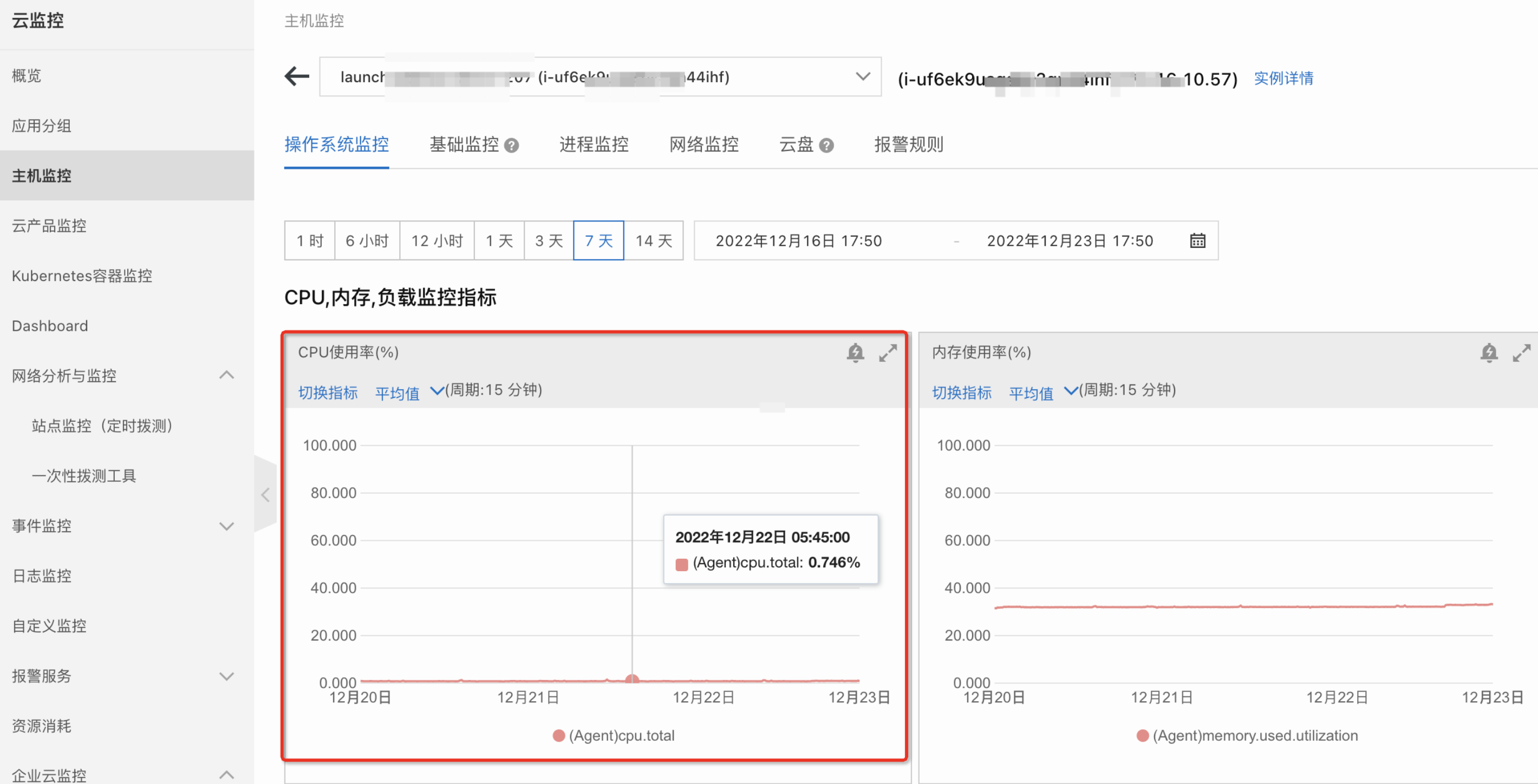Switch to the 网络监控 tab

coord(704,145)
